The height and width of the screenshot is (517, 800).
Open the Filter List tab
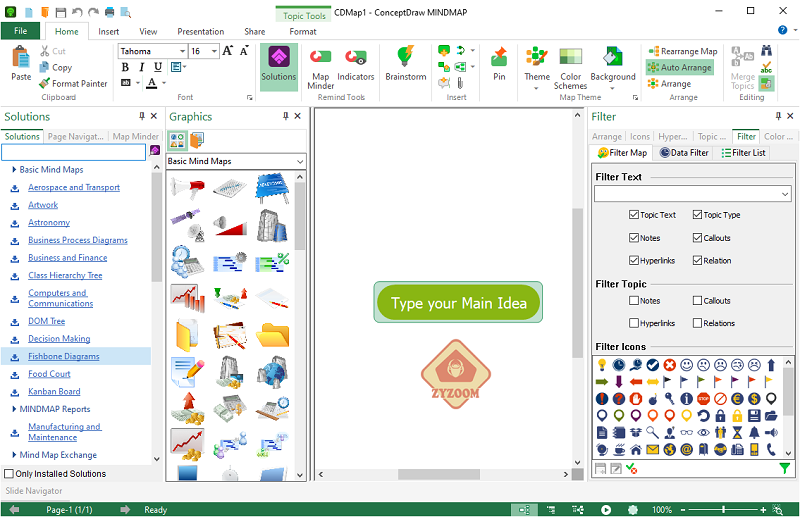743,153
